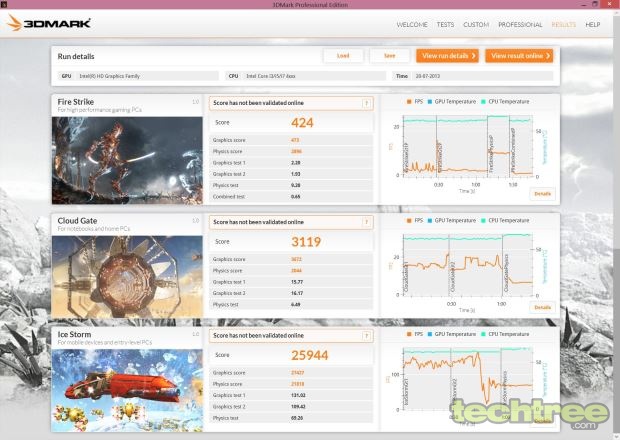The width and height of the screenshot is (620, 440).
Task: Click the GPU info field
Action: 138,76
